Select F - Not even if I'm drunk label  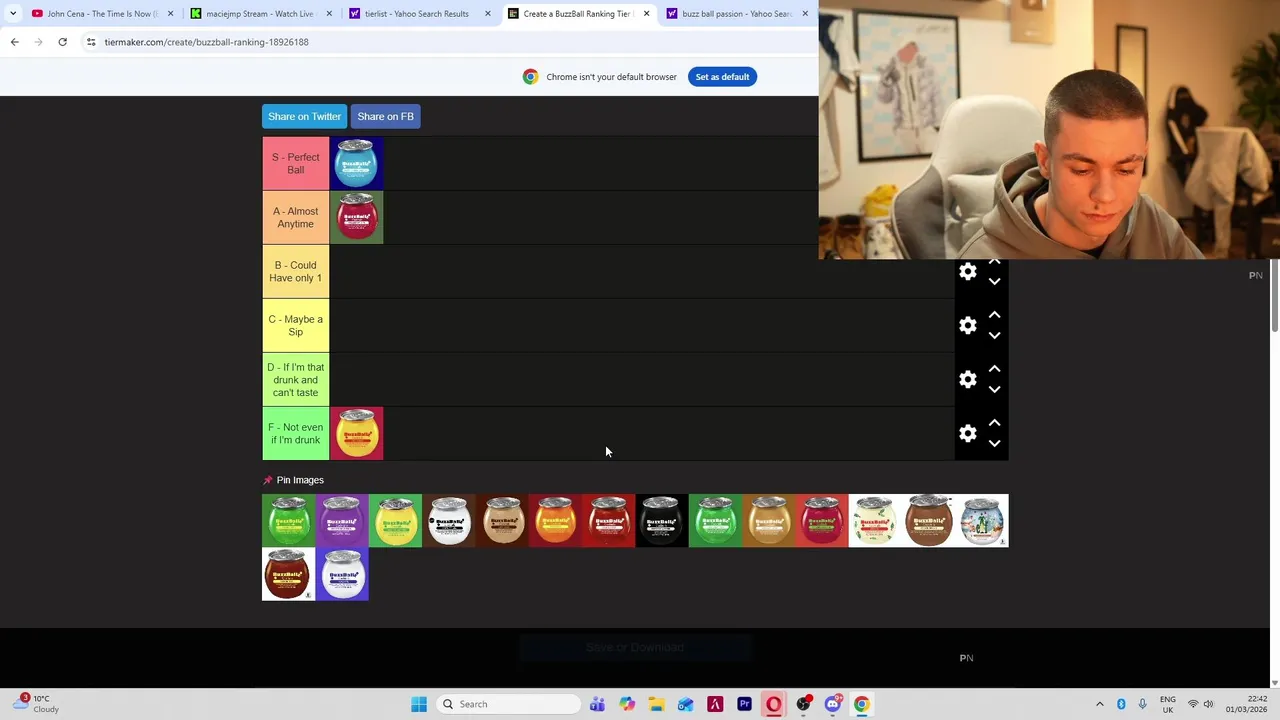[296, 433]
